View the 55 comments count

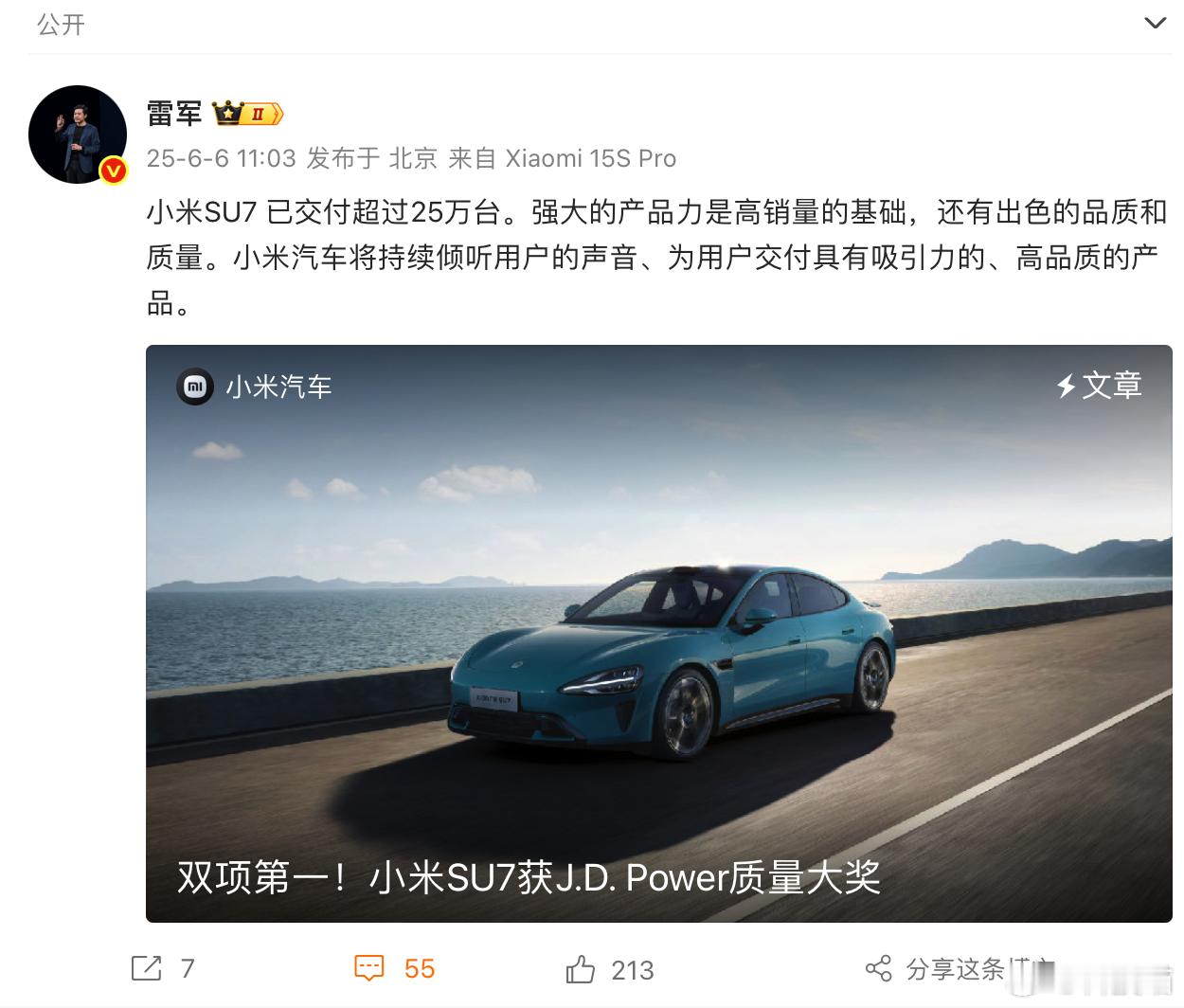pyautogui.click(x=420, y=968)
